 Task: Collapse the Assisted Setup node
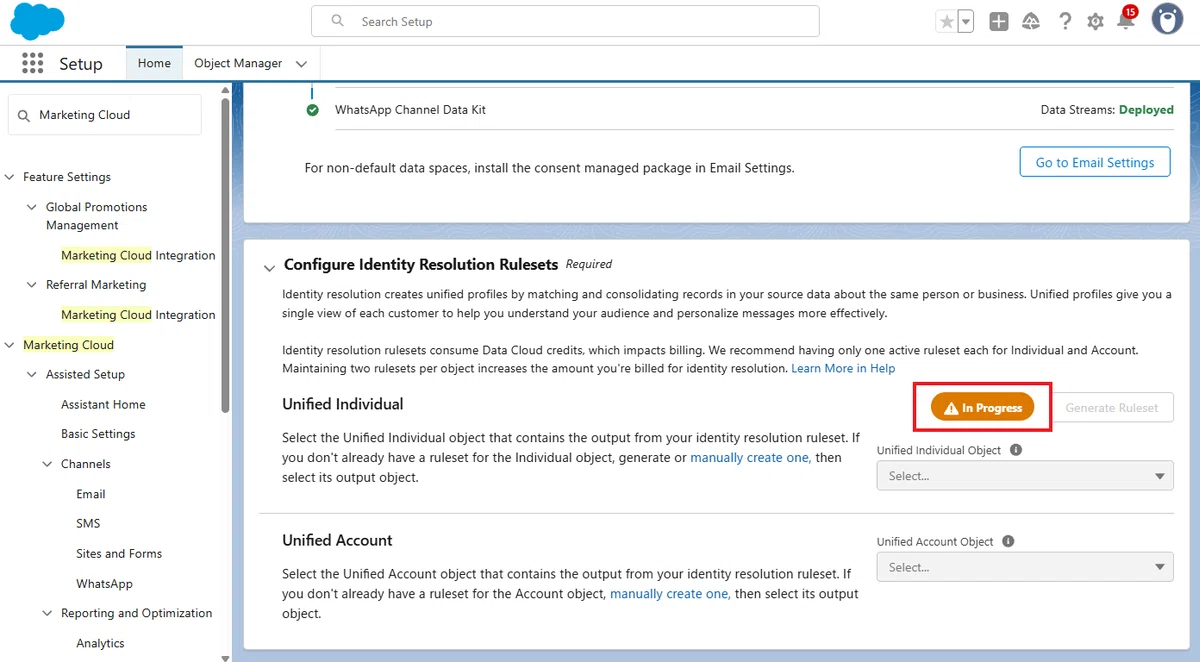pyautogui.click(x=33, y=375)
